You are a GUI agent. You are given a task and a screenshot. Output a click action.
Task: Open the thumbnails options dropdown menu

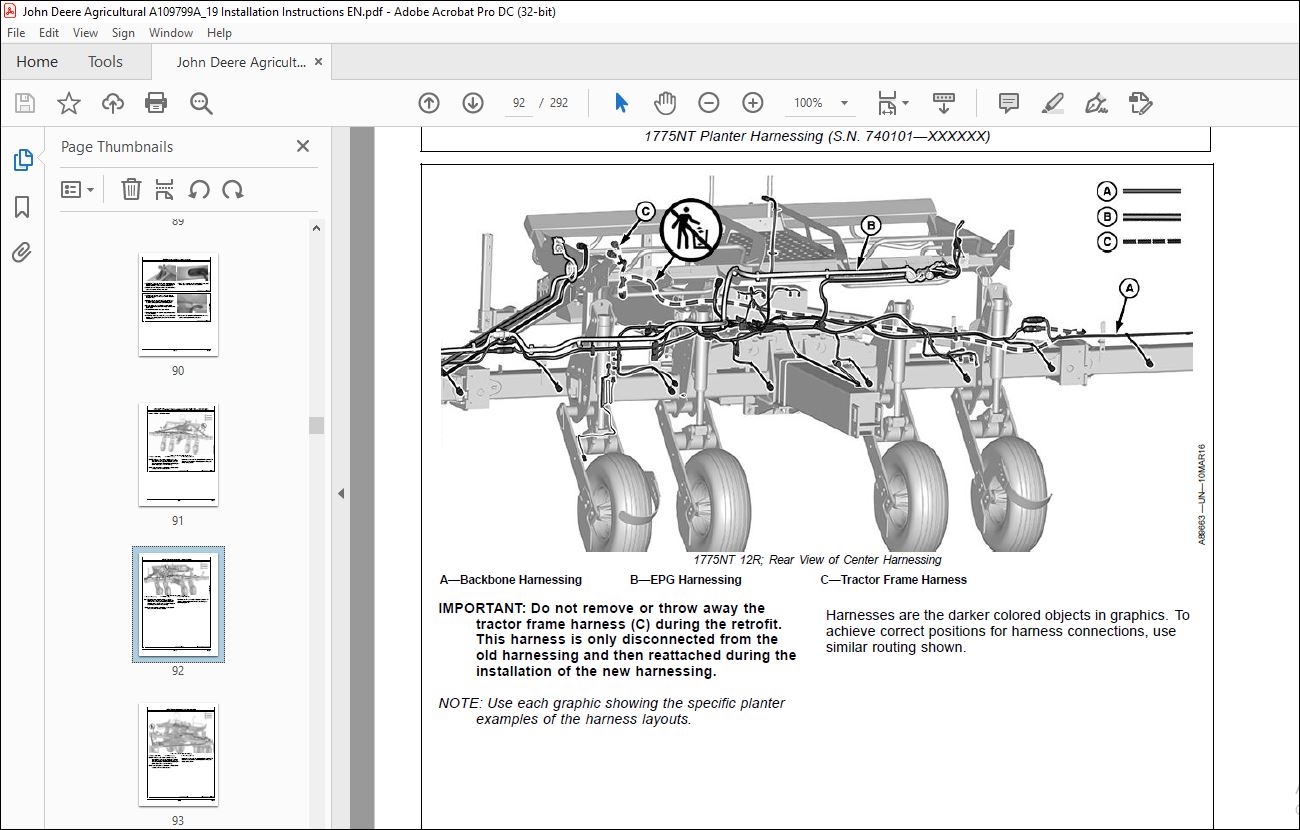click(x=78, y=189)
